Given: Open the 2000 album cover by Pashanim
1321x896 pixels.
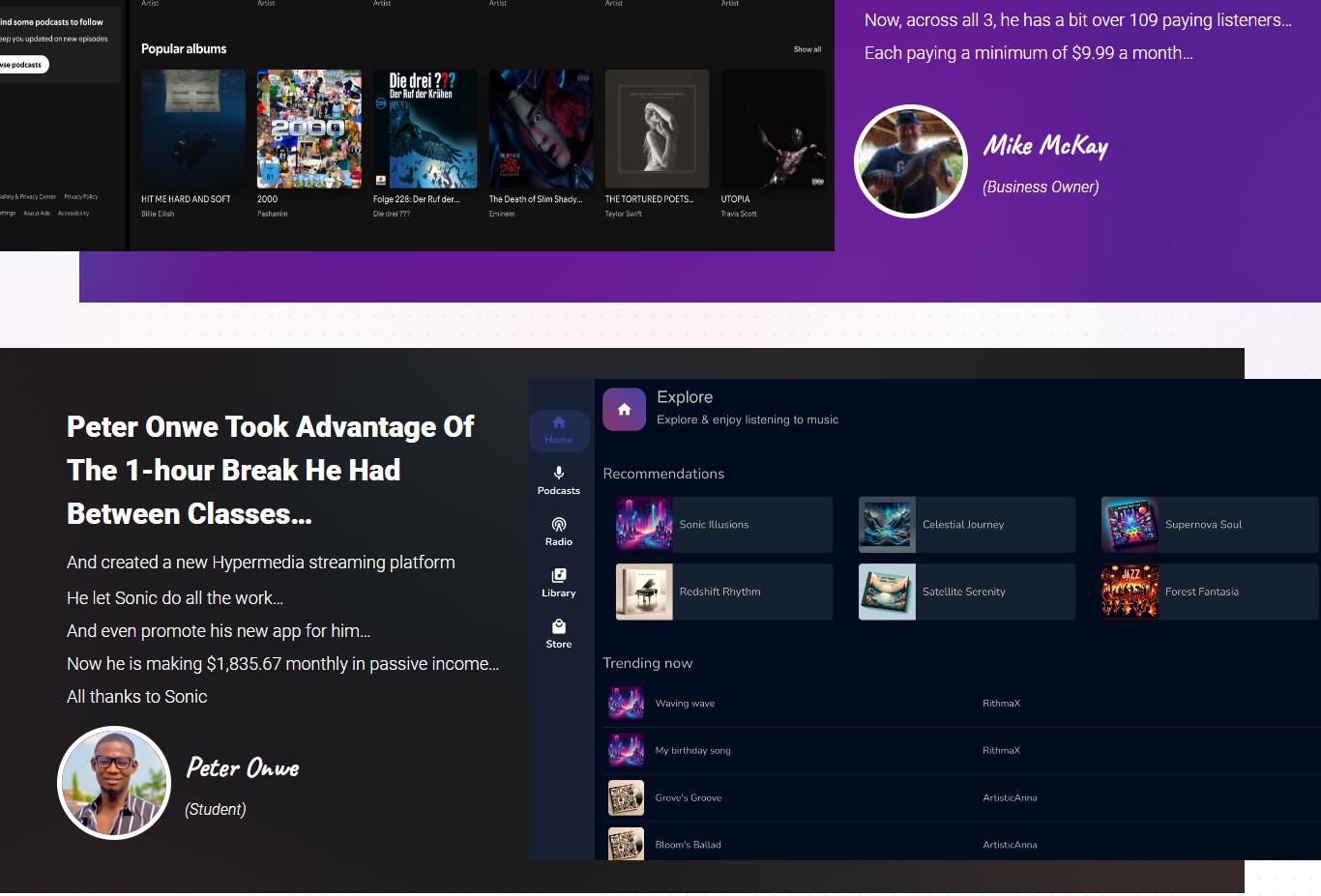Looking at the screenshot, I should pyautogui.click(x=309, y=129).
